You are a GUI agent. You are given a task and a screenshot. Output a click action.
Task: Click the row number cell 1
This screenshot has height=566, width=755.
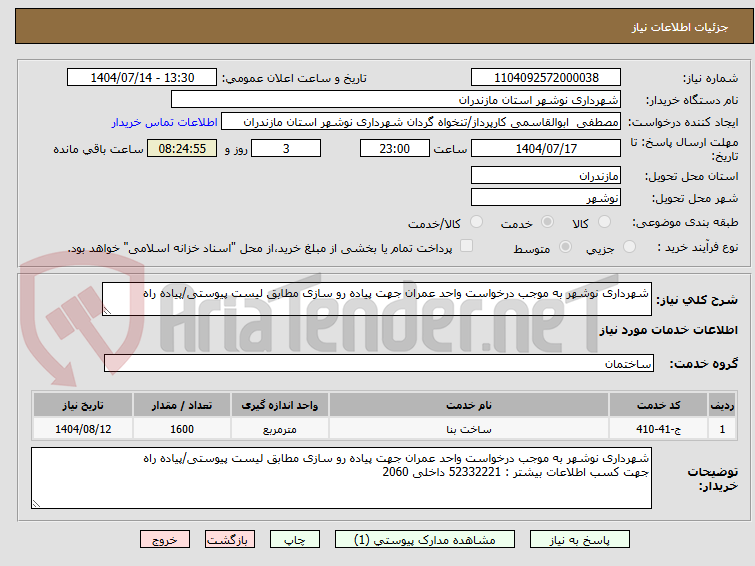722,429
